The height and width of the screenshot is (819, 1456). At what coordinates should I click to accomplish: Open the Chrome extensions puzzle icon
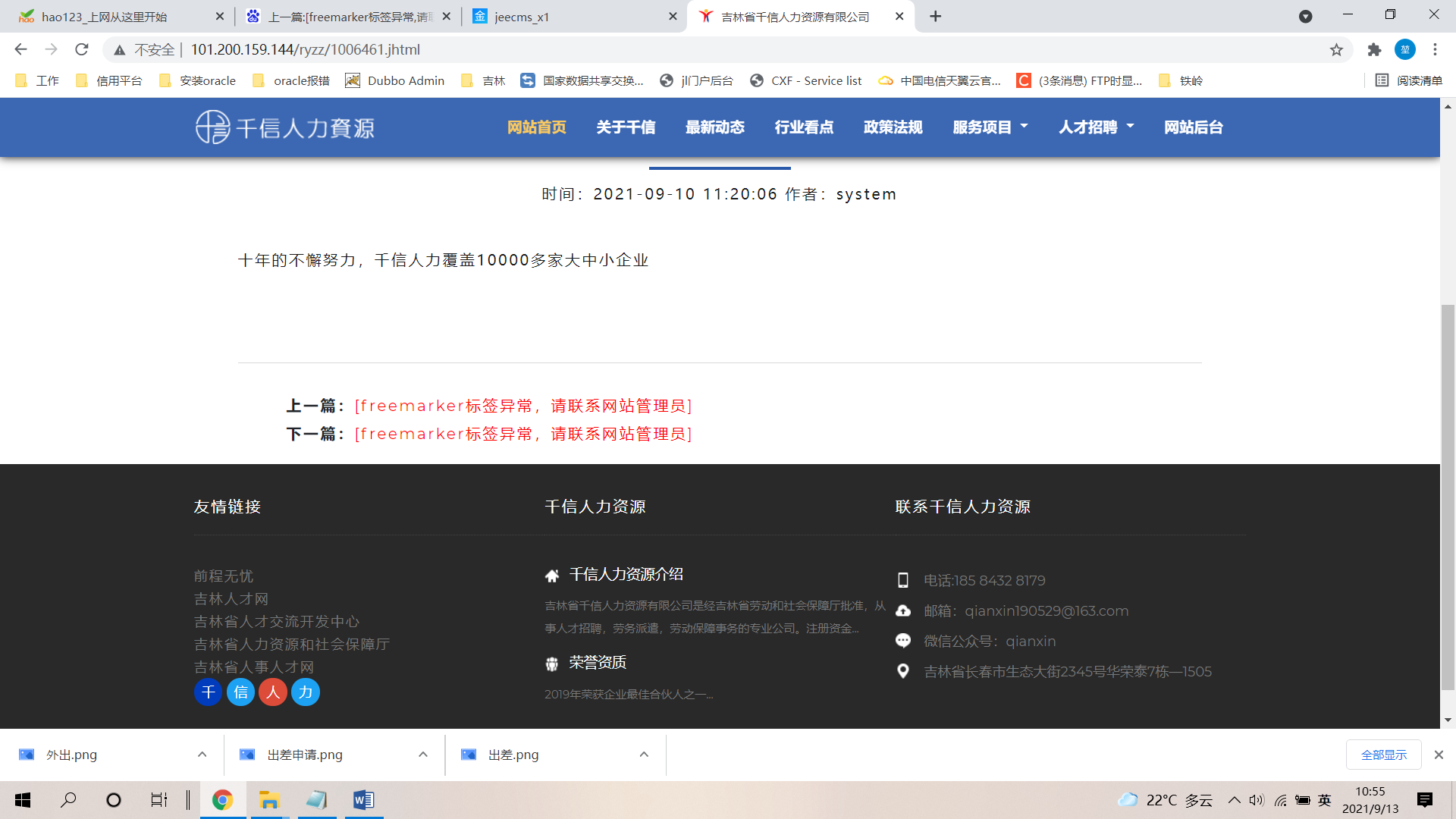[x=1374, y=50]
